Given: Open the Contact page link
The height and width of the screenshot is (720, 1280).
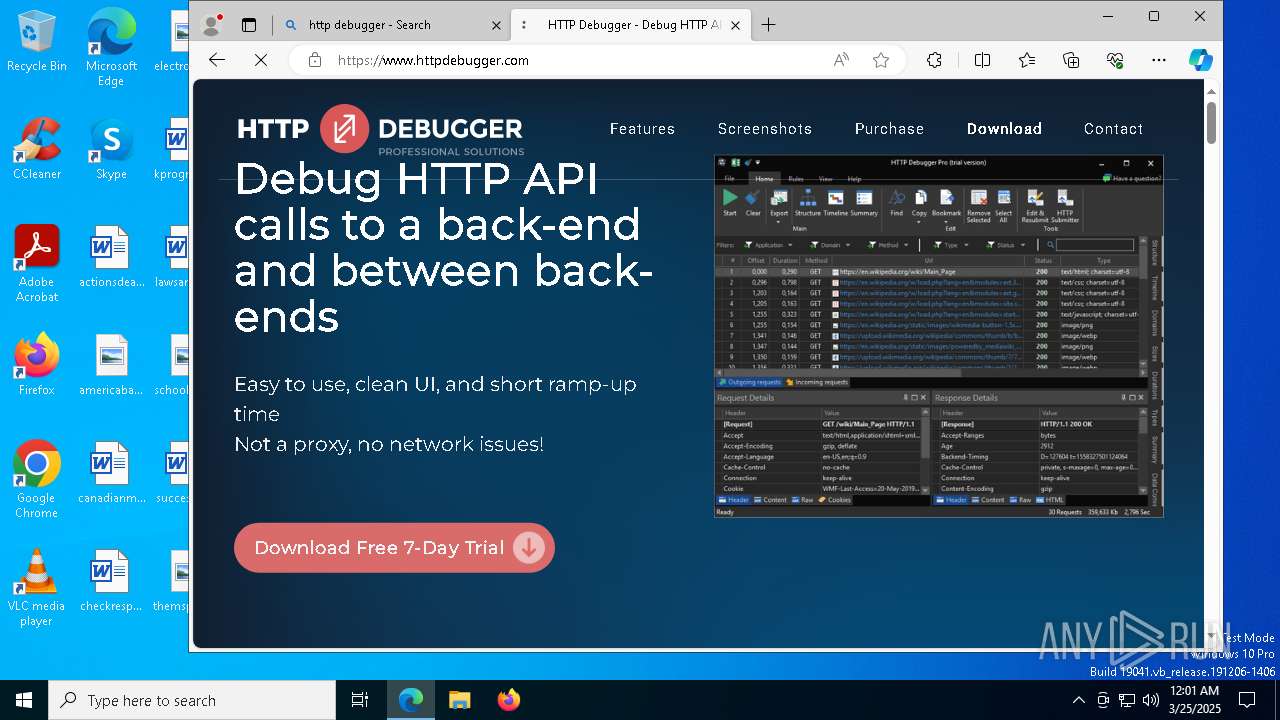Looking at the screenshot, I should pyautogui.click(x=1113, y=129).
